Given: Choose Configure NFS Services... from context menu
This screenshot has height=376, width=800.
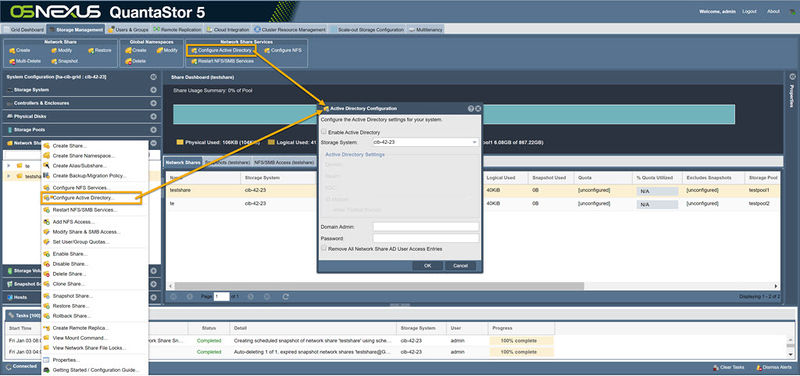Looking at the screenshot, I should click(x=82, y=188).
